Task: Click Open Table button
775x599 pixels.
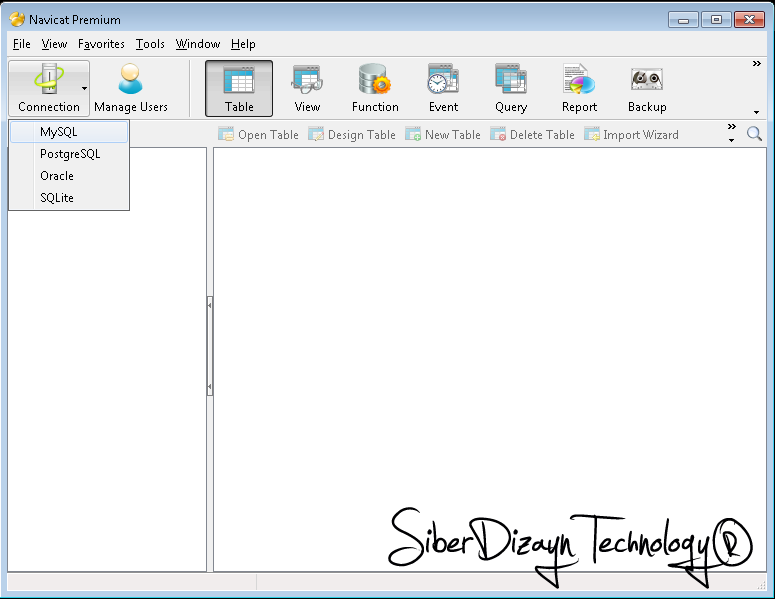Action: pyautogui.click(x=258, y=134)
